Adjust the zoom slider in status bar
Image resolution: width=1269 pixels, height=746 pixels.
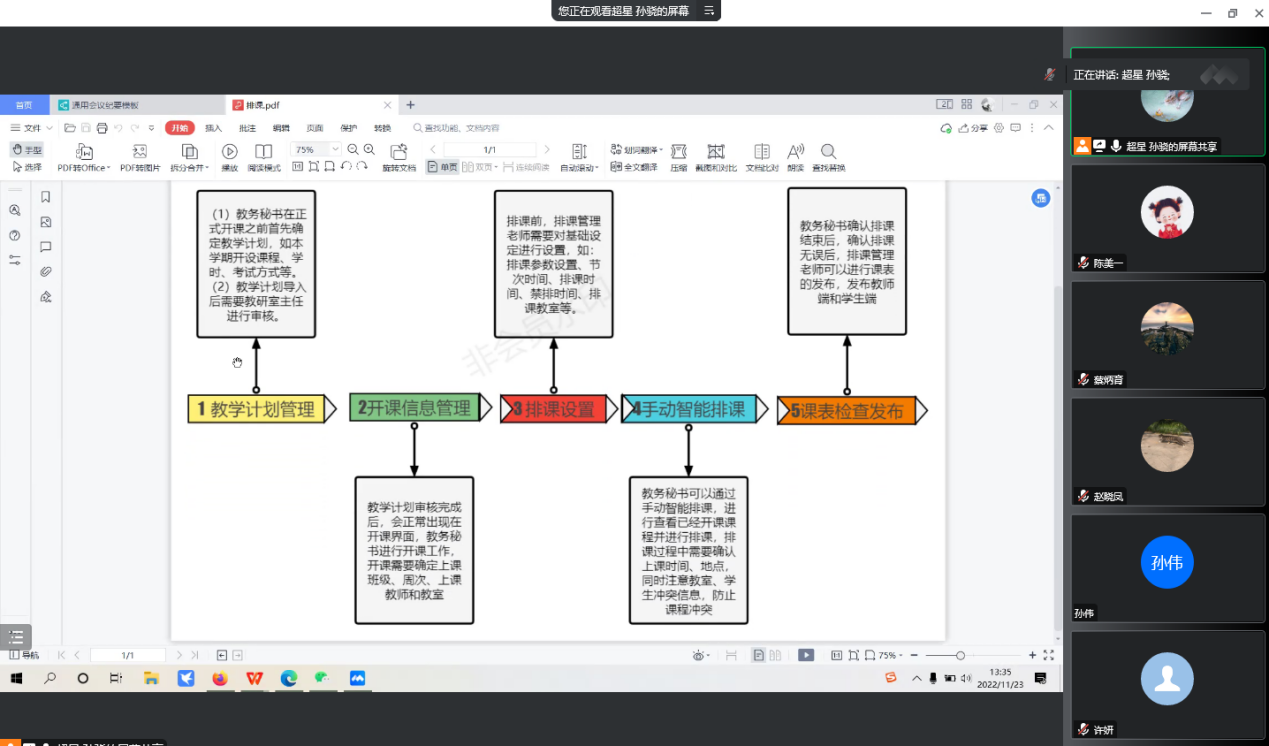pos(960,655)
